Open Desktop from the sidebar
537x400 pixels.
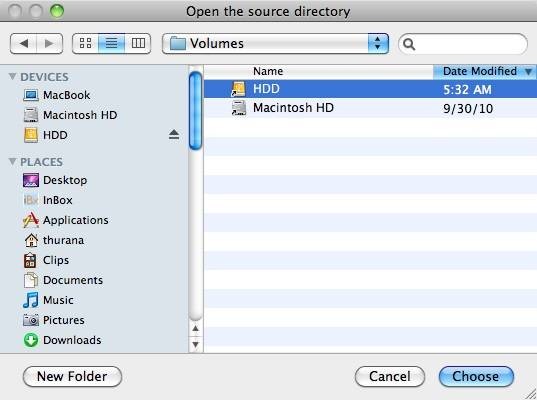tap(65, 180)
